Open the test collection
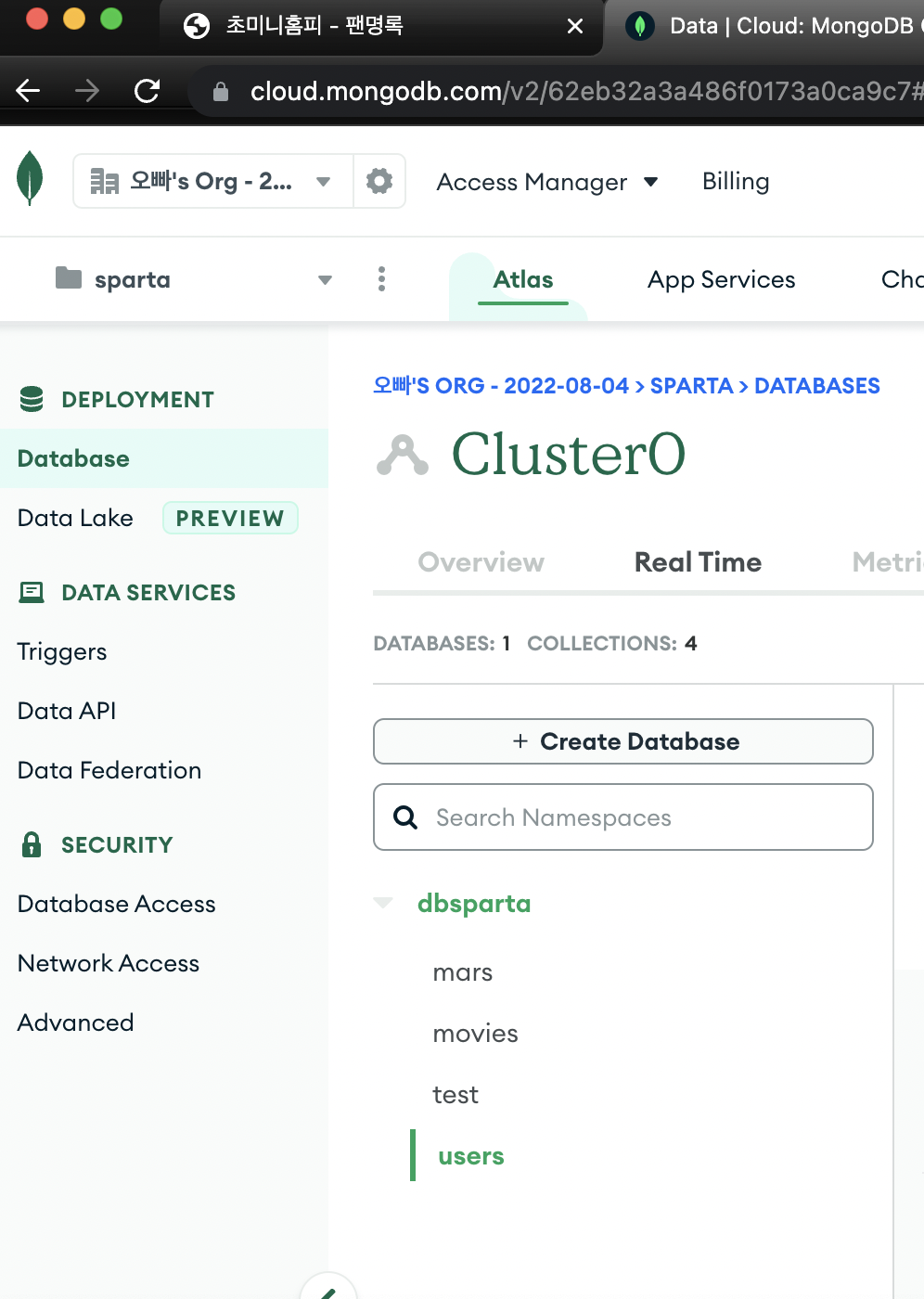924x1299 pixels. (x=456, y=1095)
